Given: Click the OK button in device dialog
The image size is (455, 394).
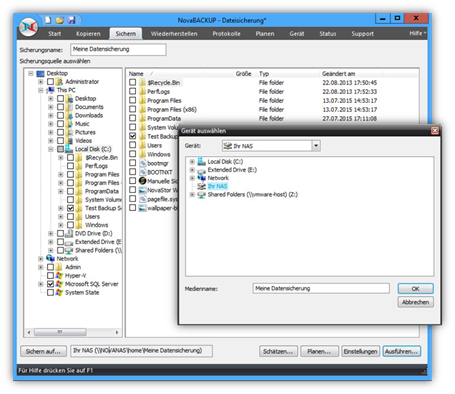Looking at the screenshot, I should pyautogui.click(x=415, y=289).
